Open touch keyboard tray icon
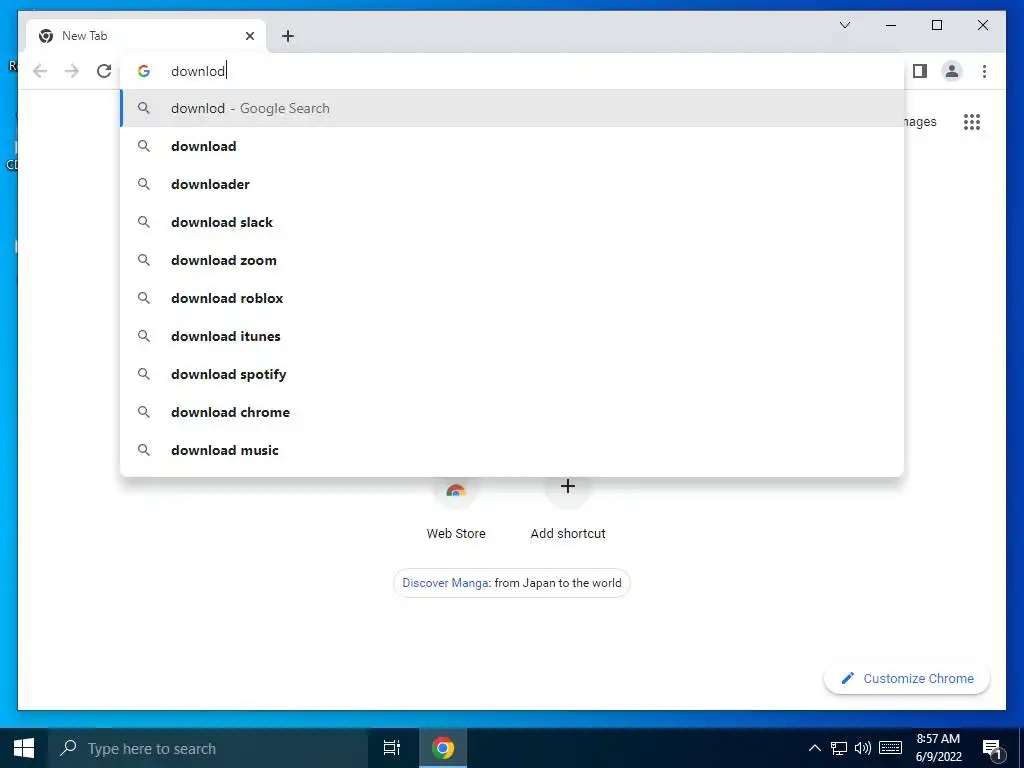The height and width of the screenshot is (768, 1024). click(x=890, y=748)
